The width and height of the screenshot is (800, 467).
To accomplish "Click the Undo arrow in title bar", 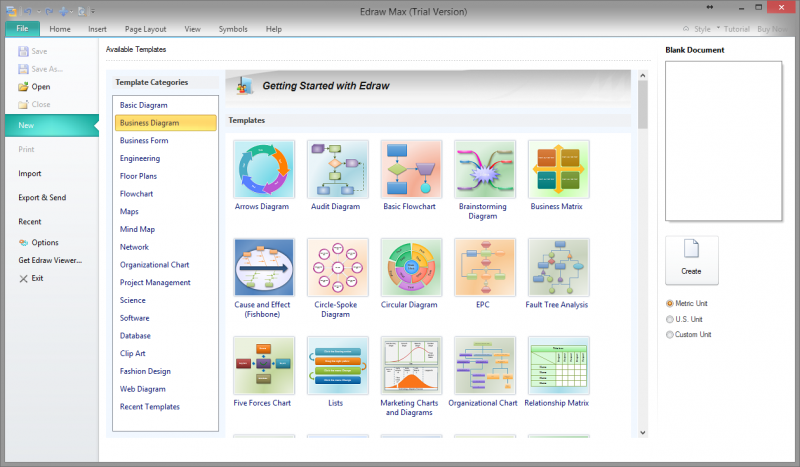I will 28,11.
